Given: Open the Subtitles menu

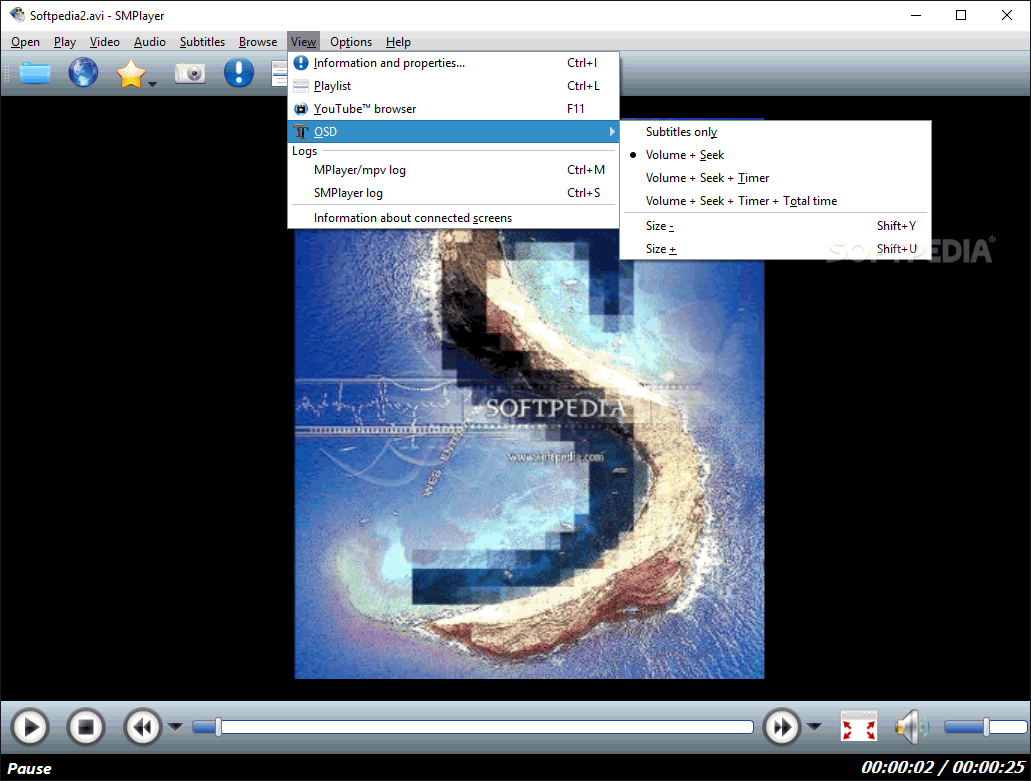Looking at the screenshot, I should (x=203, y=42).
